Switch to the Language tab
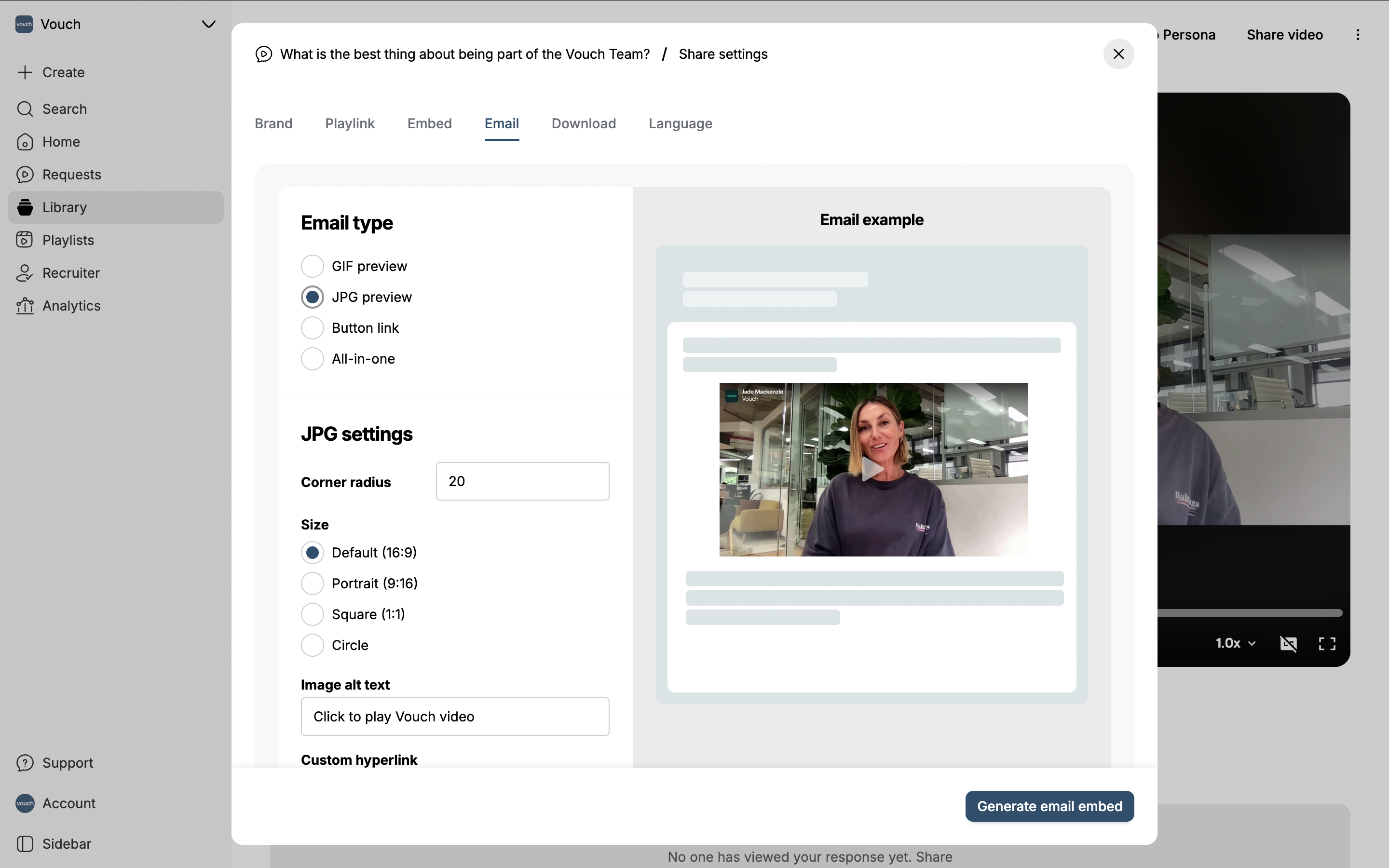Screen dimensions: 1389x868 [680, 123]
